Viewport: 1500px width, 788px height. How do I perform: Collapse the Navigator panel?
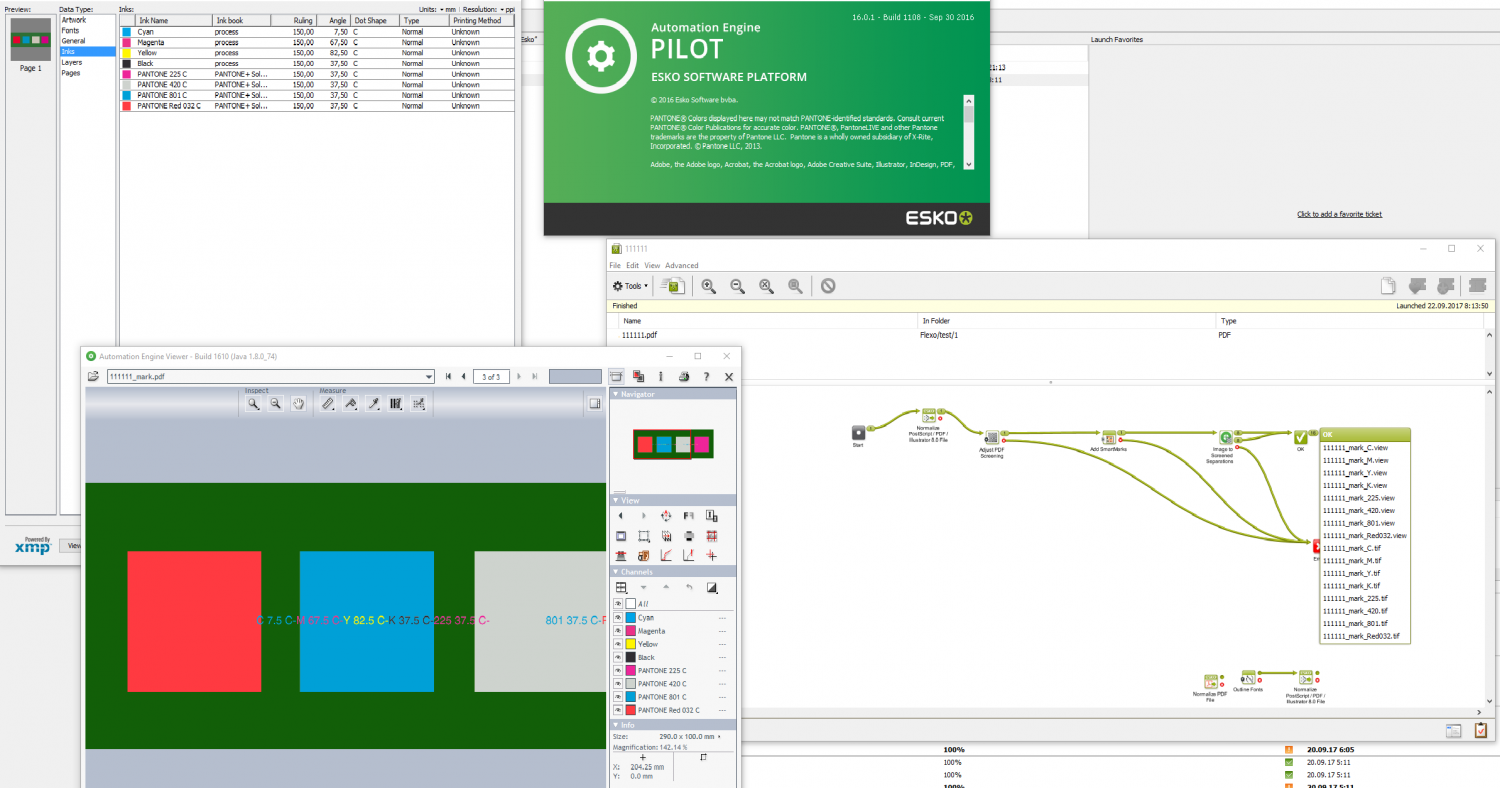coord(615,395)
